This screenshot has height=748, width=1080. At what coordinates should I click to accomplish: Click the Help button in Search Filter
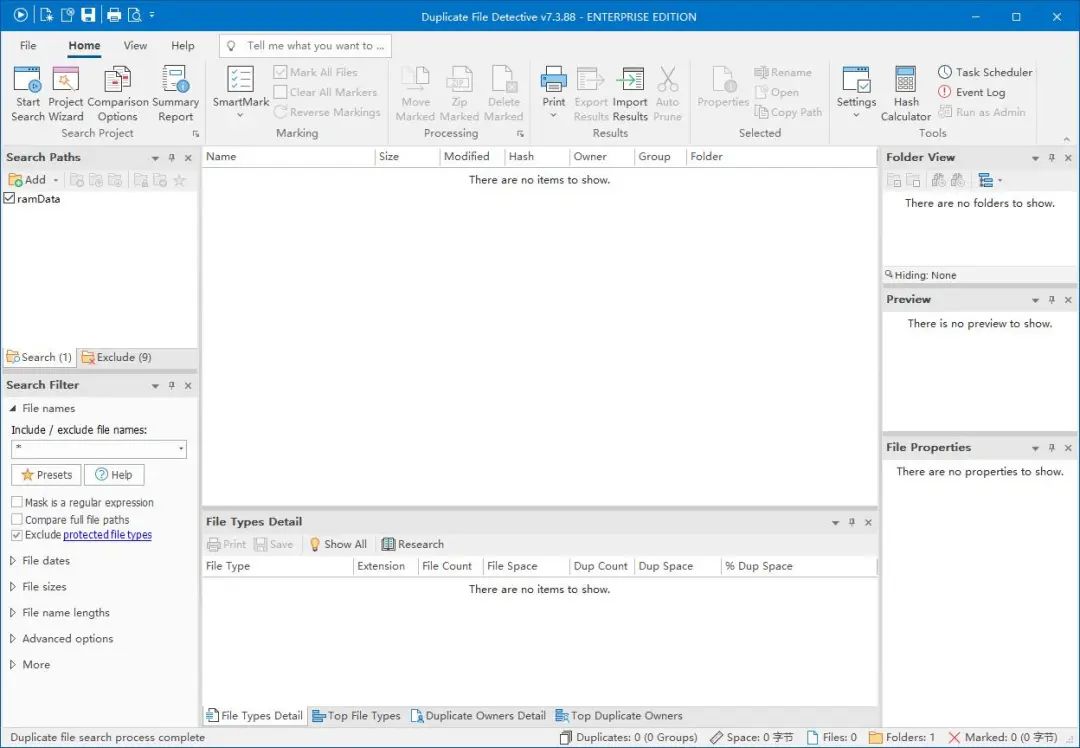[114, 475]
